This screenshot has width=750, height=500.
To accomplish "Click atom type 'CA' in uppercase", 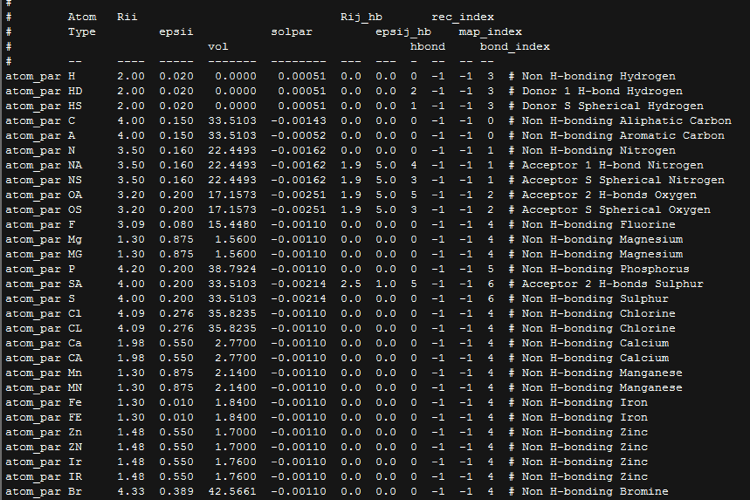I will 75,358.
